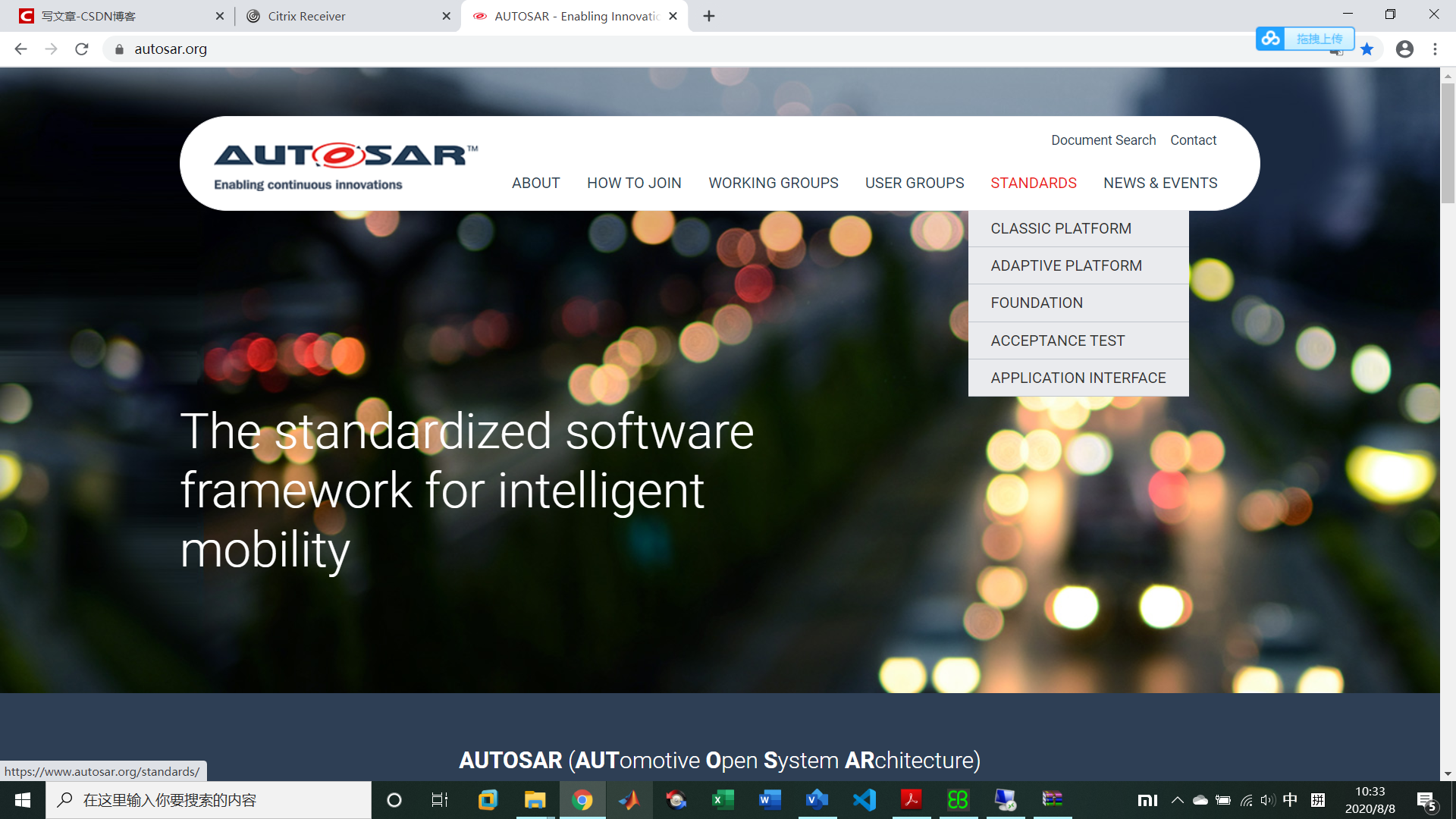
Task: Open Visual Studio Code from the taskbar
Action: (864, 800)
